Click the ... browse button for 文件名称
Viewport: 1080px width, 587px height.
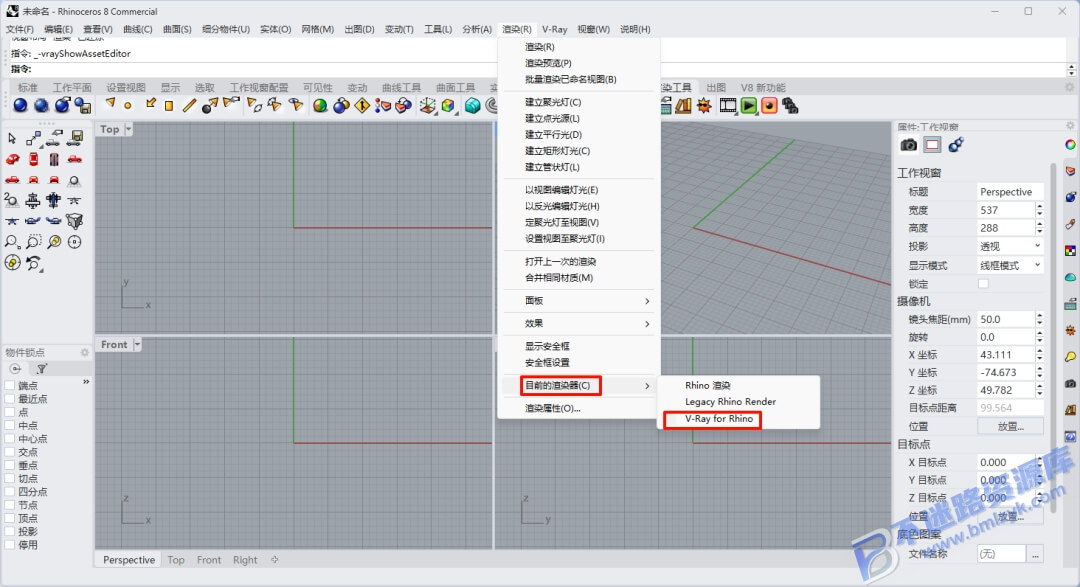point(1035,554)
